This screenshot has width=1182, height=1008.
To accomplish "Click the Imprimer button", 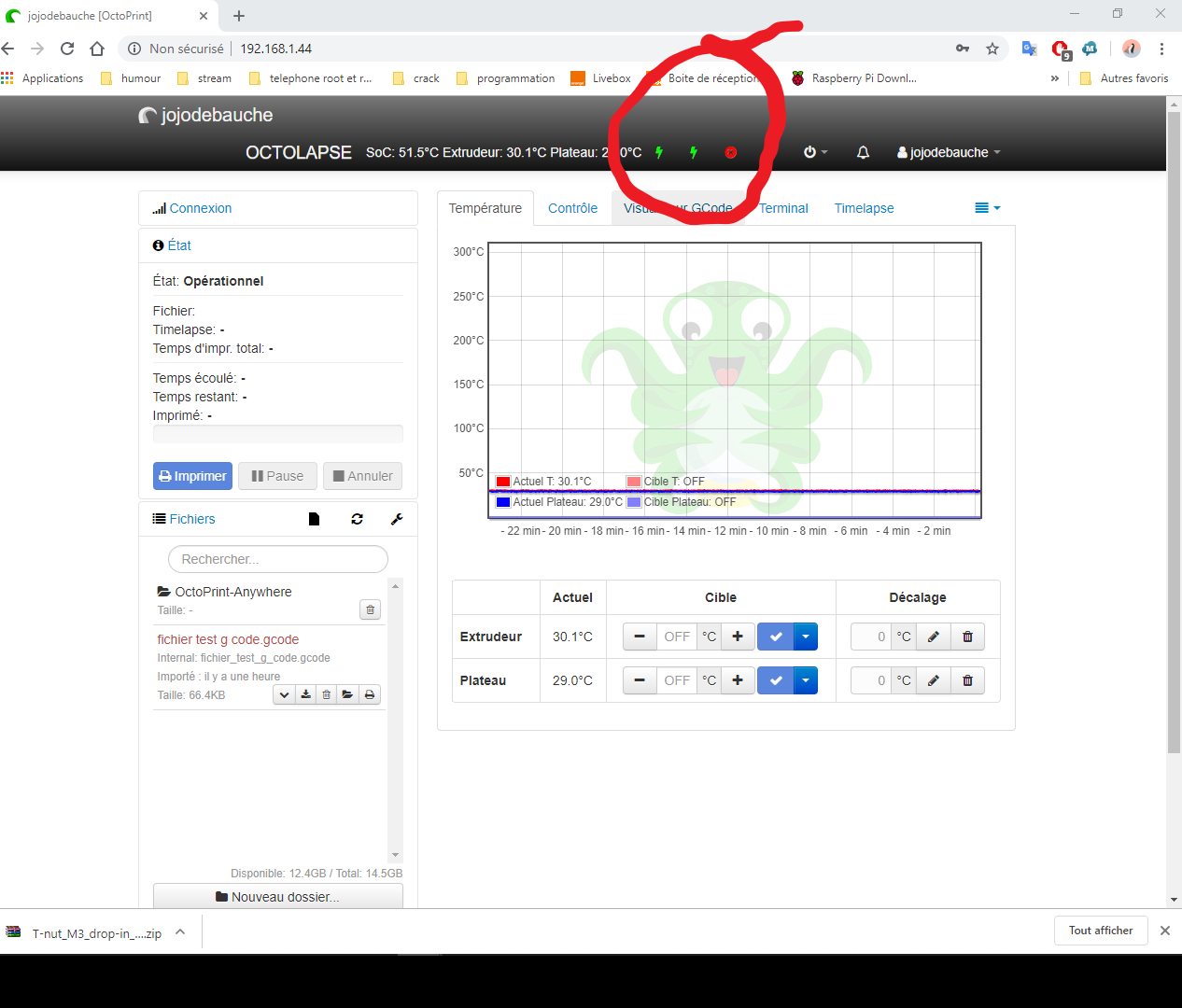I will point(192,476).
